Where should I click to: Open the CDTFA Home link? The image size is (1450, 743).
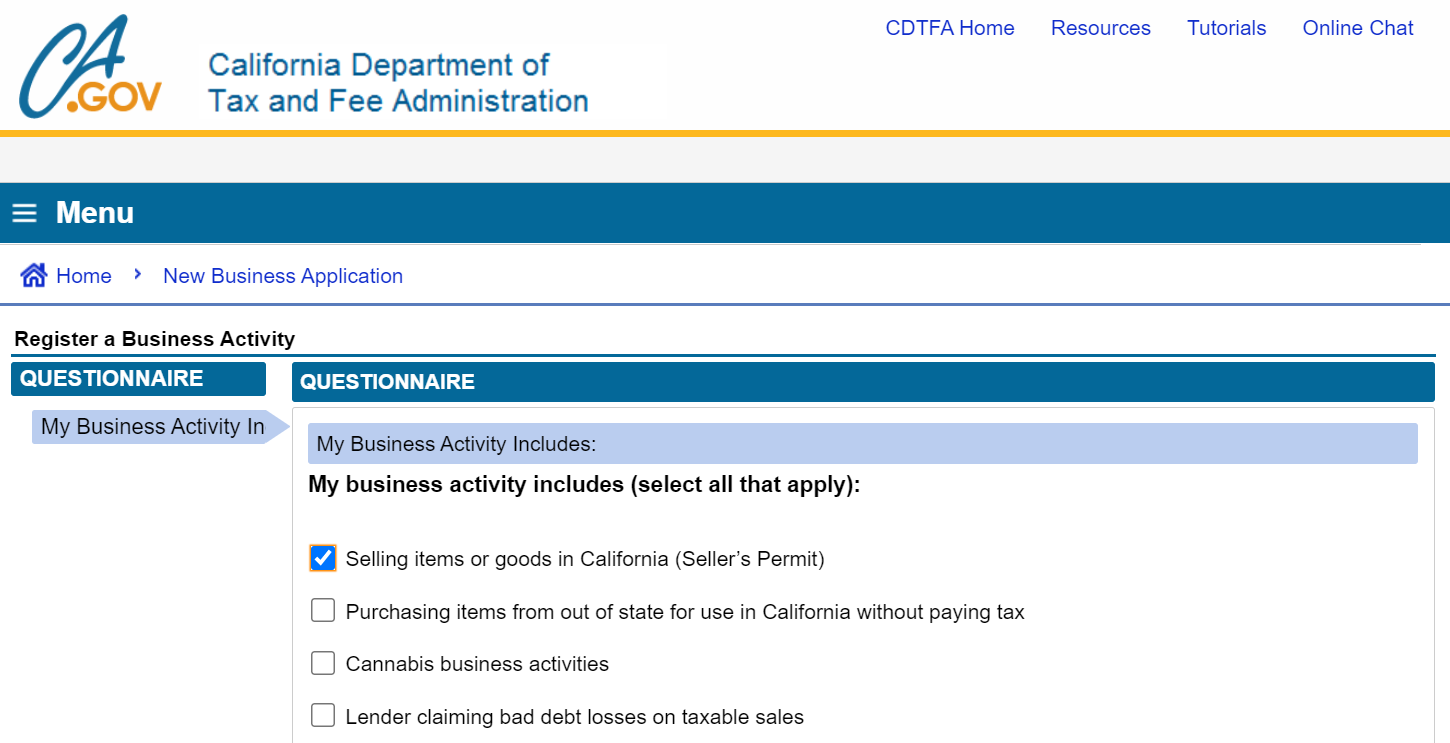950,28
